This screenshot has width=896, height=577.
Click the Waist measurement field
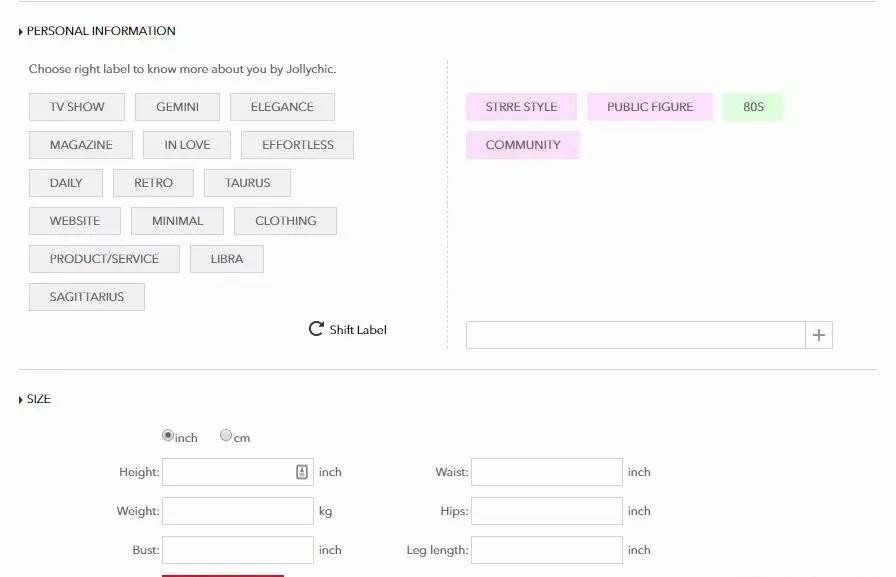coord(546,472)
